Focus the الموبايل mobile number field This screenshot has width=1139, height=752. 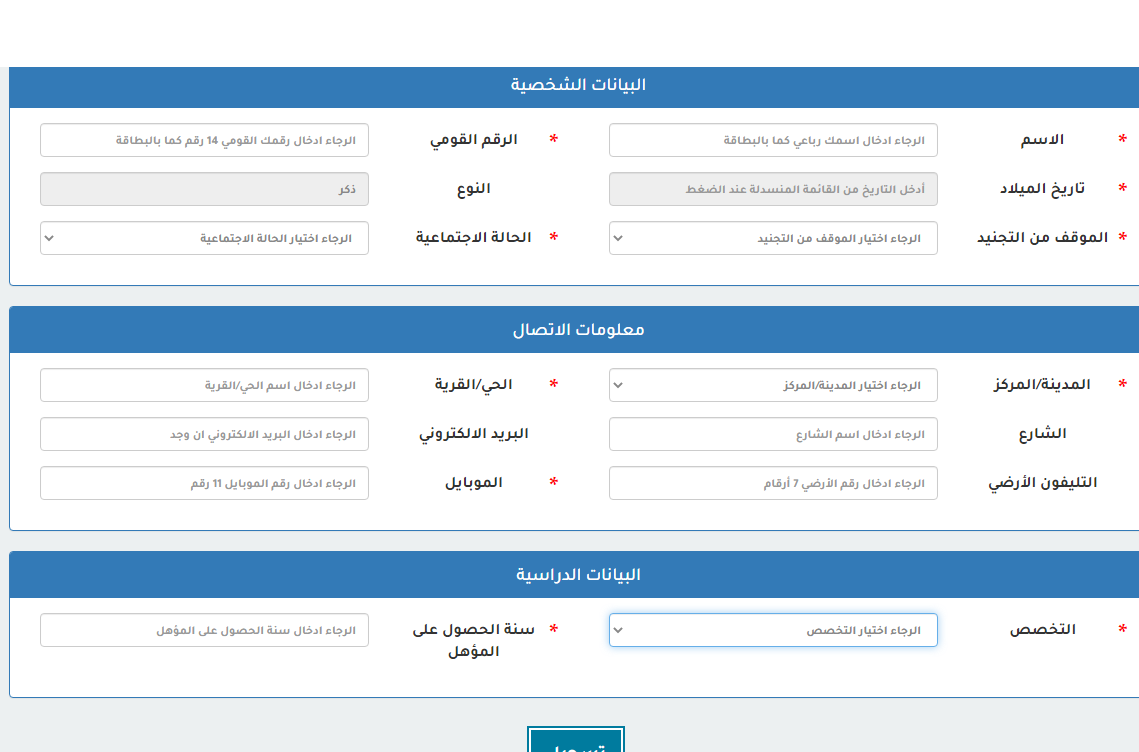[x=204, y=483]
